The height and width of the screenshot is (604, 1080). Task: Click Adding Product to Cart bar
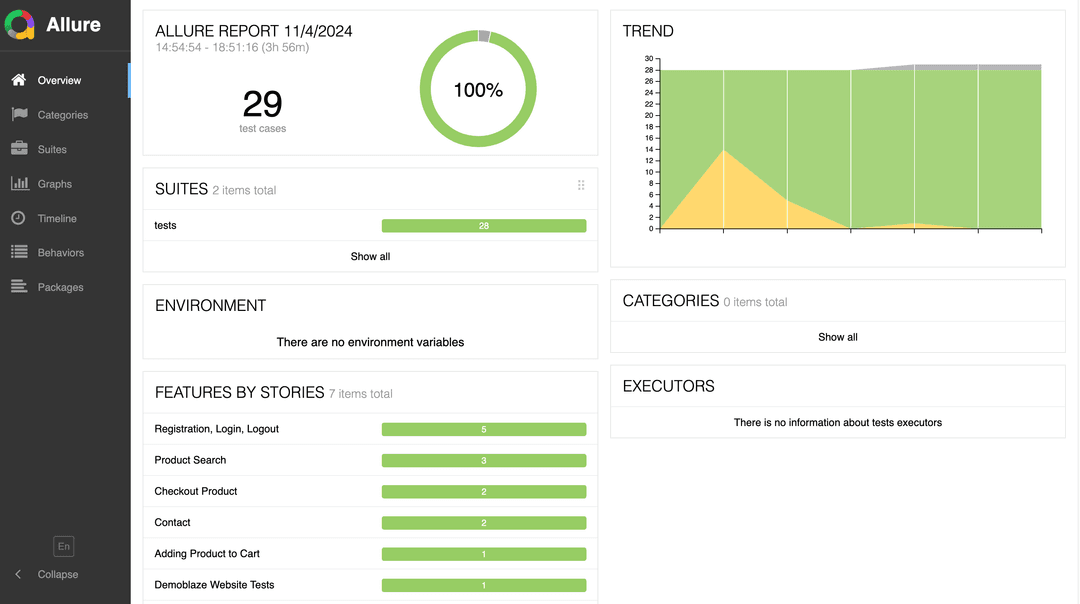point(484,554)
